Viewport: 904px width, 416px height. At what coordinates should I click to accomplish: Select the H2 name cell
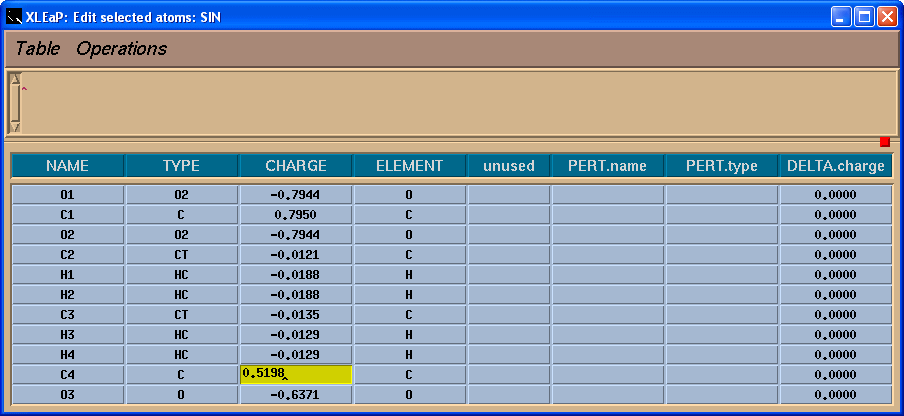click(67, 295)
